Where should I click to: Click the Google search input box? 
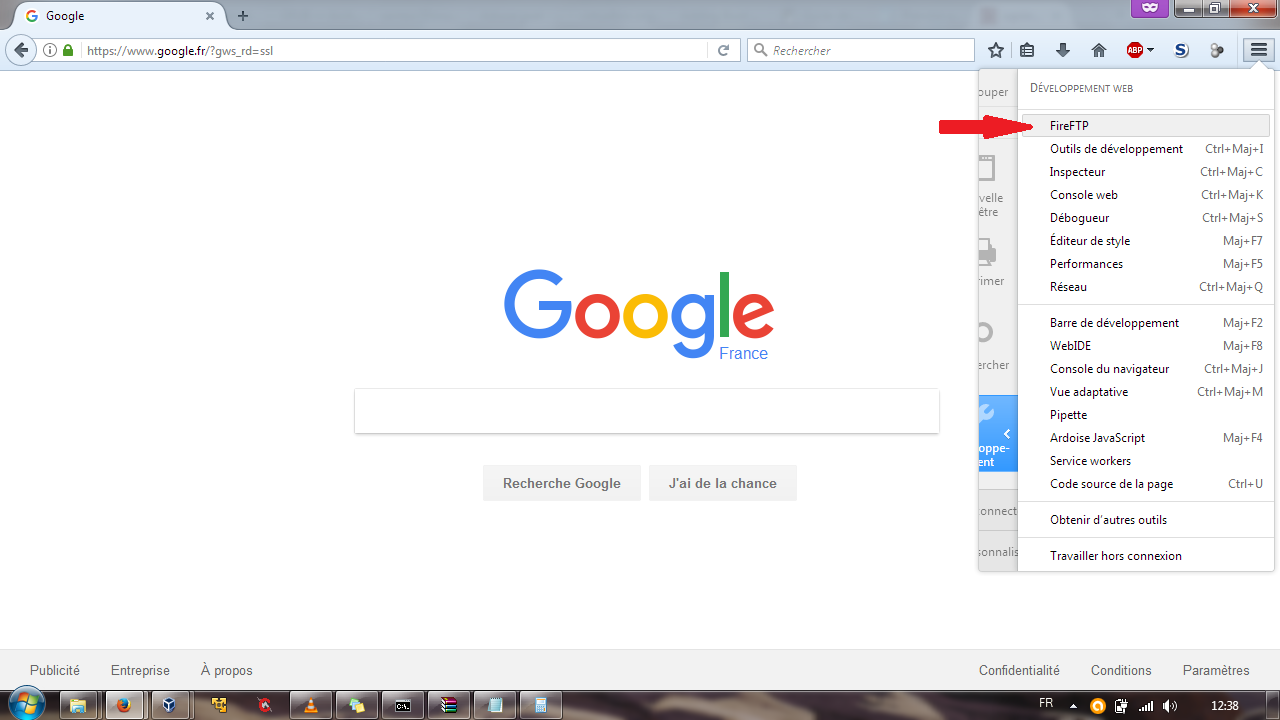tap(646, 411)
